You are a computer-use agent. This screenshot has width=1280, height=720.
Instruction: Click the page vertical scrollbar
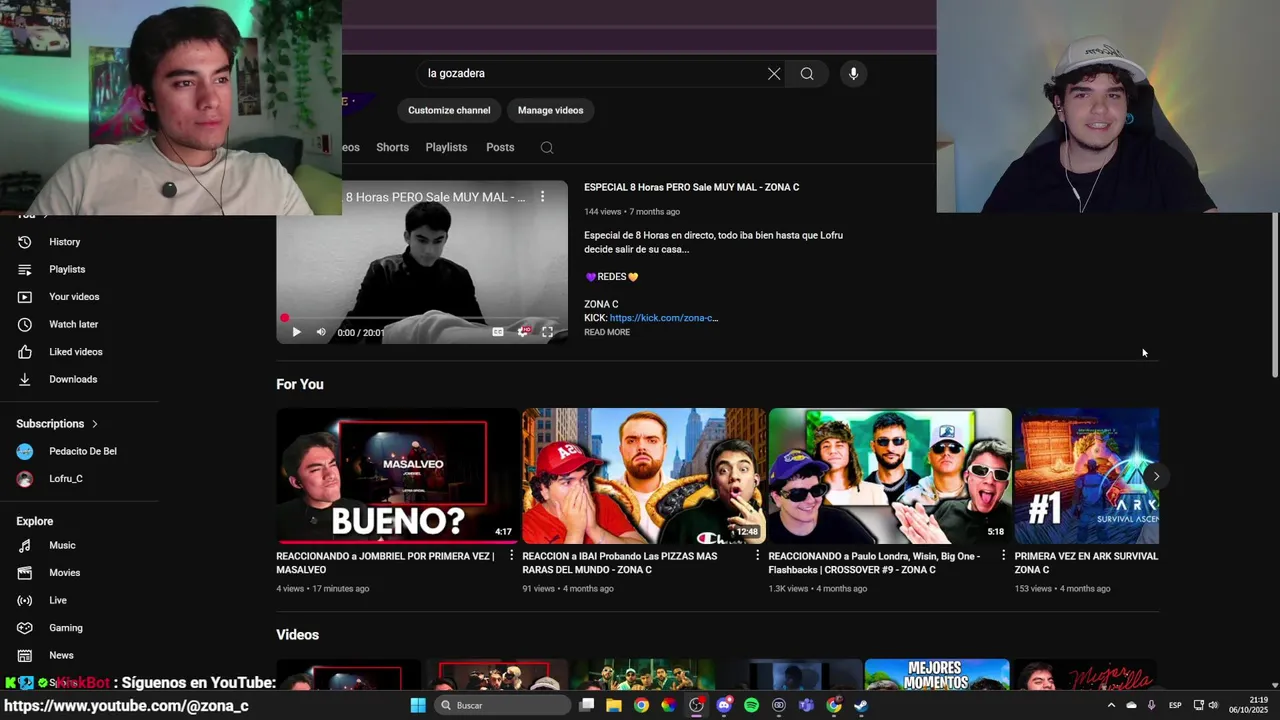click(x=1274, y=295)
